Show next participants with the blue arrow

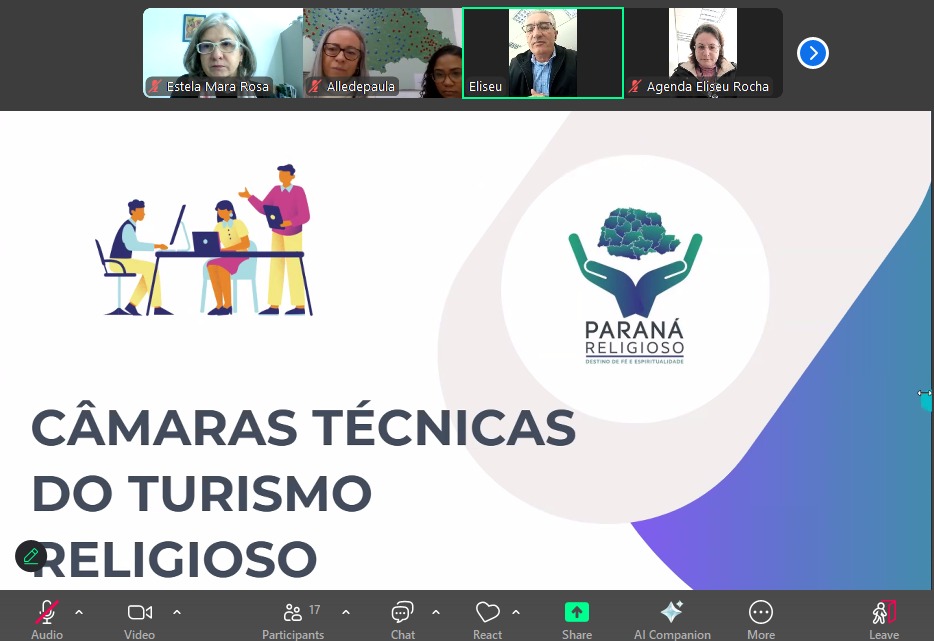point(812,53)
